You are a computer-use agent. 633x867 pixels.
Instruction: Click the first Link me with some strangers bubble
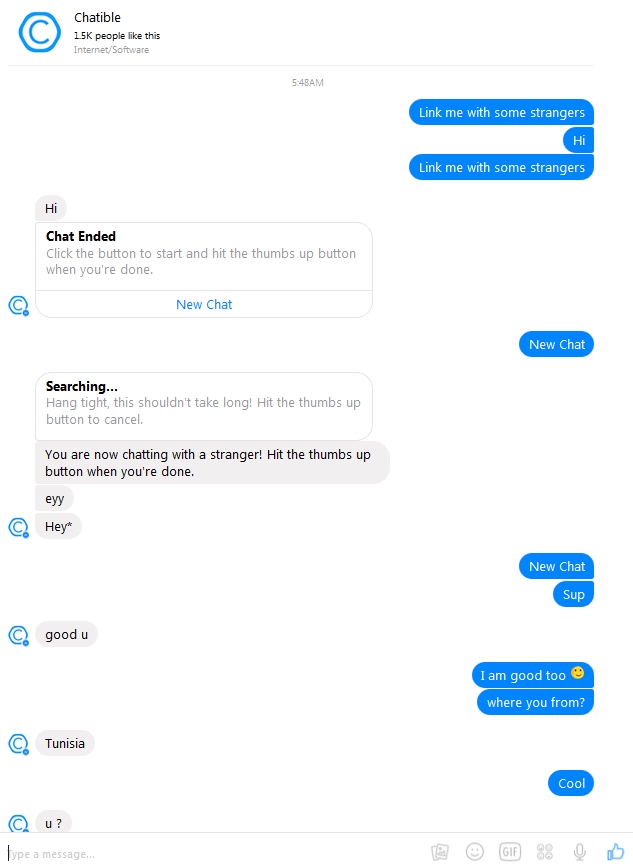pyautogui.click(x=501, y=112)
